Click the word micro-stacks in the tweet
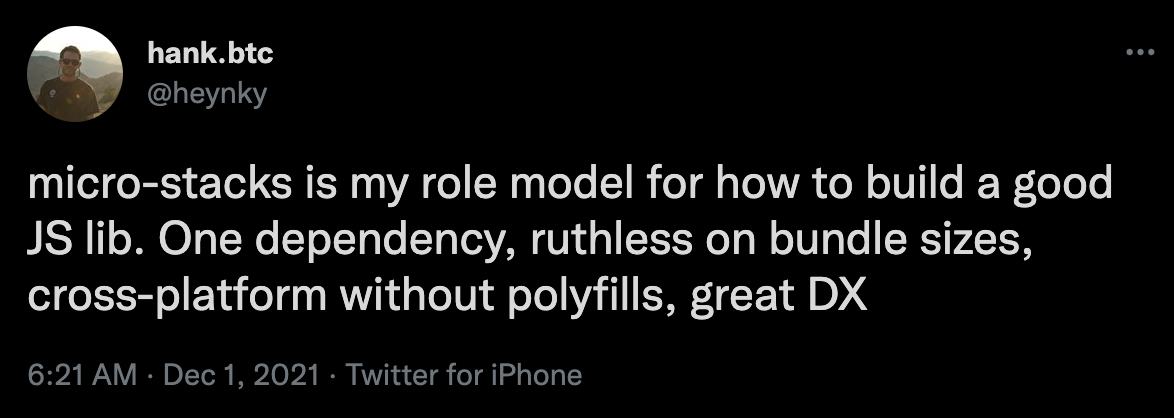This screenshot has height=418, width=1174. pyautogui.click(x=160, y=184)
